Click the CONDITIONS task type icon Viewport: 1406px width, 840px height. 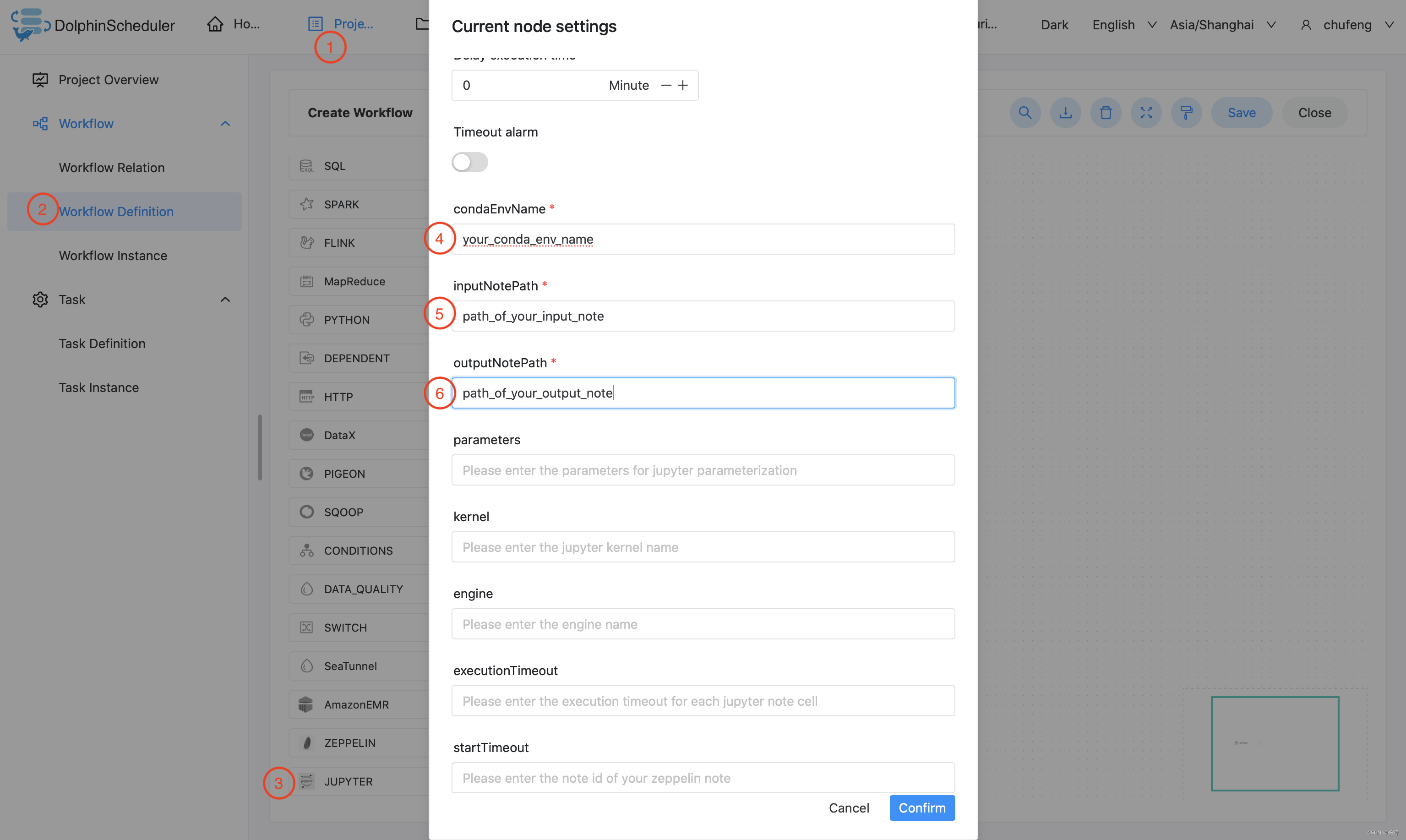[x=306, y=550]
